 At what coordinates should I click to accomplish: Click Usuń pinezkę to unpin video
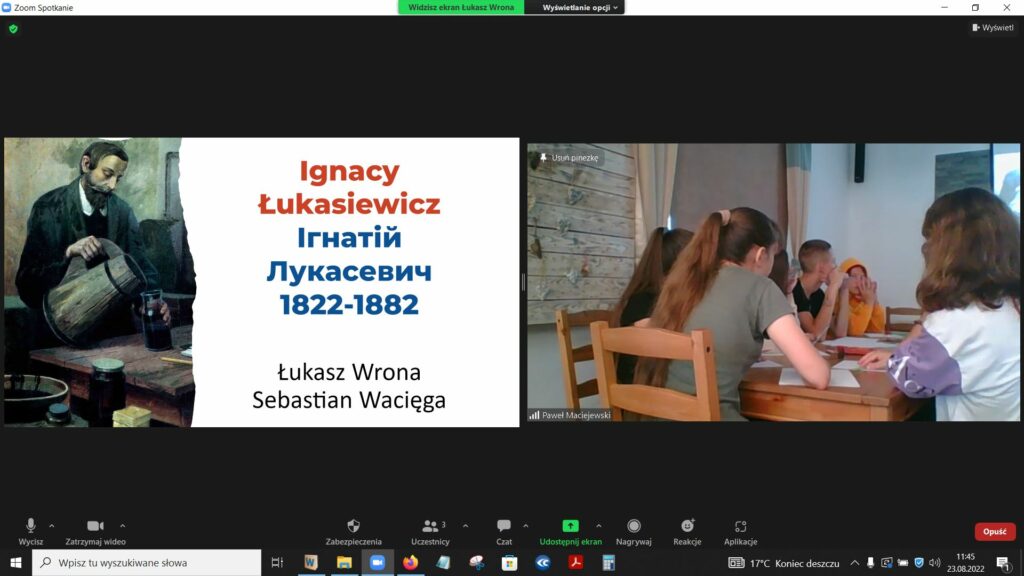pyautogui.click(x=569, y=158)
